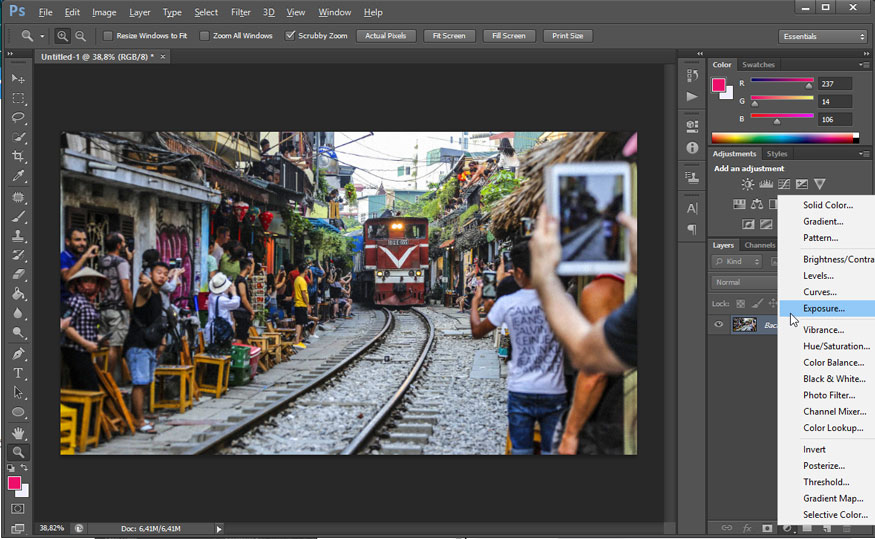The image size is (875, 539).
Task: Select the Crop tool
Action: (x=18, y=157)
